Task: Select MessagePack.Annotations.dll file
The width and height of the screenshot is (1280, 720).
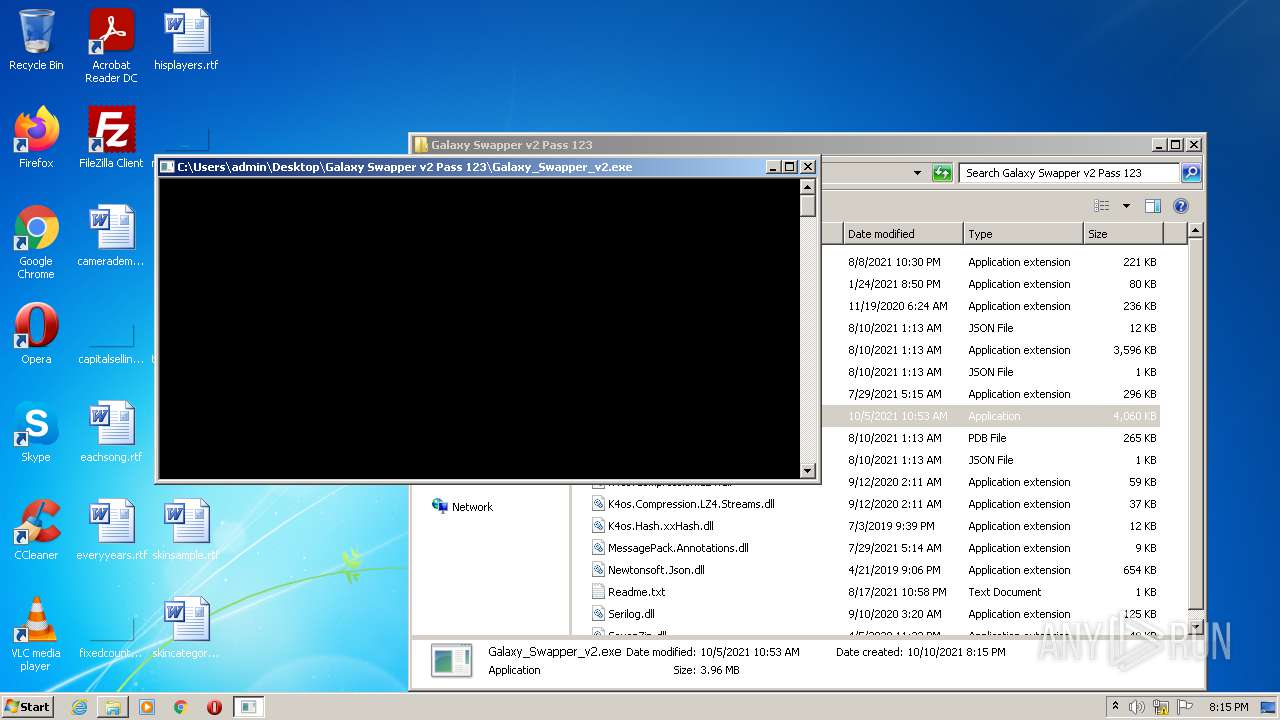Action: (670, 548)
